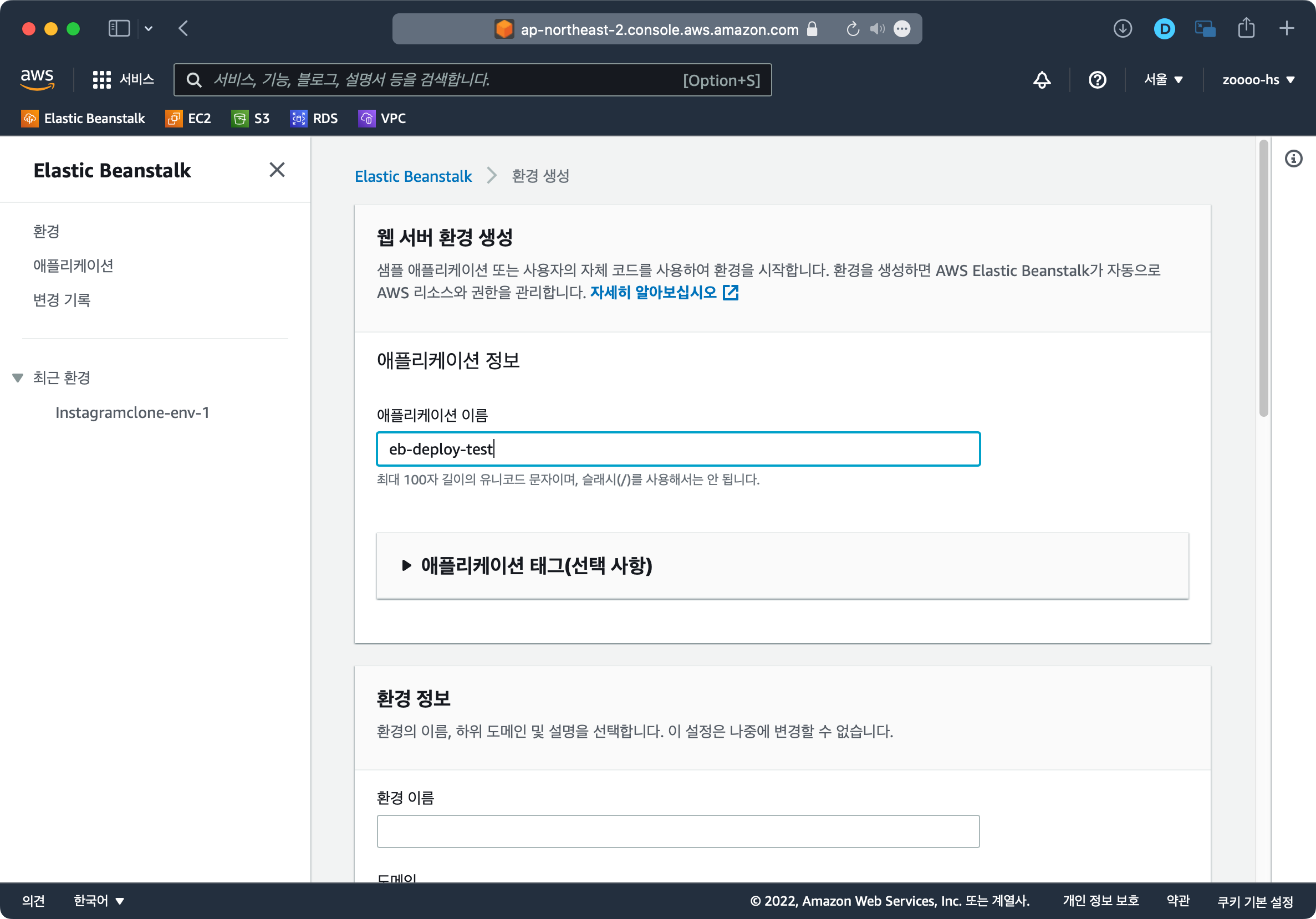
Task: Open Safari share menu
Action: [x=1246, y=28]
